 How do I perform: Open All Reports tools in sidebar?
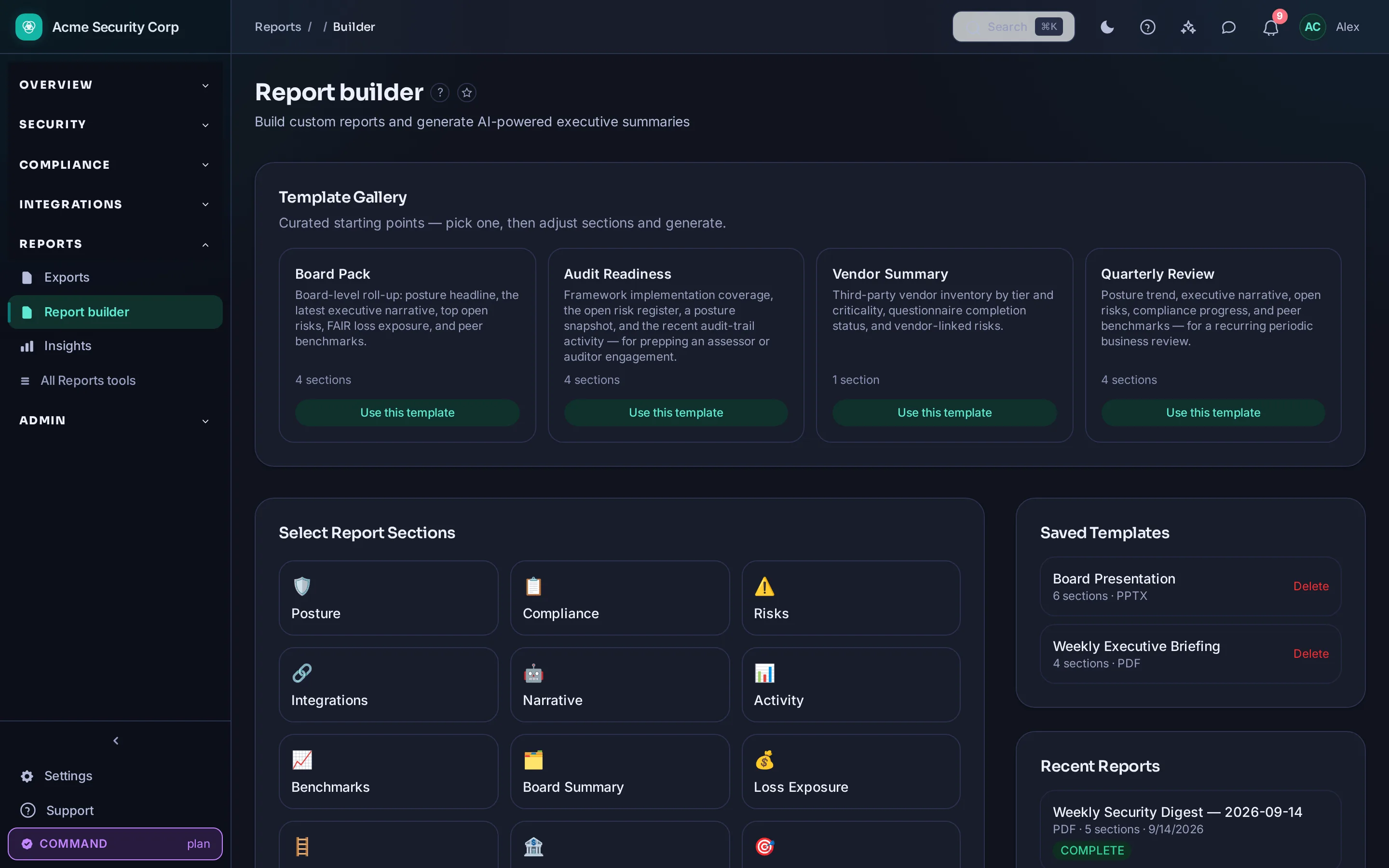point(115,380)
